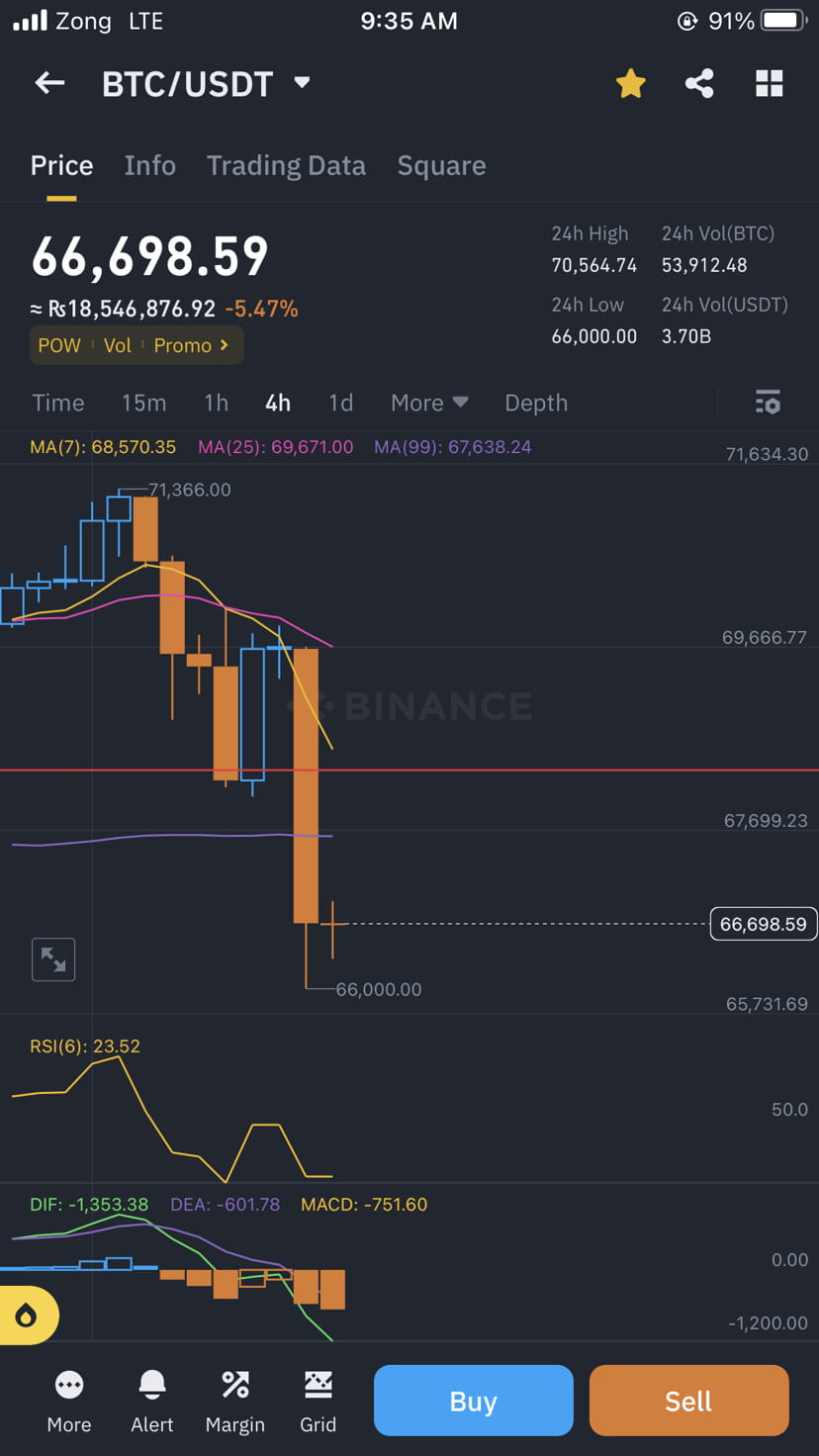Tap the 24h Vol(BTC) value 53,912.48

coord(704,265)
